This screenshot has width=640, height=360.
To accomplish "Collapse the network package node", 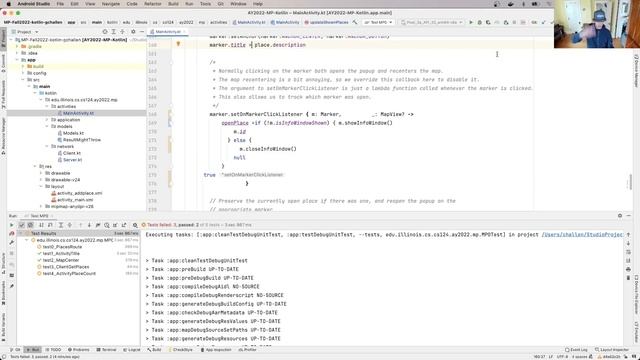I will [x=47, y=147].
